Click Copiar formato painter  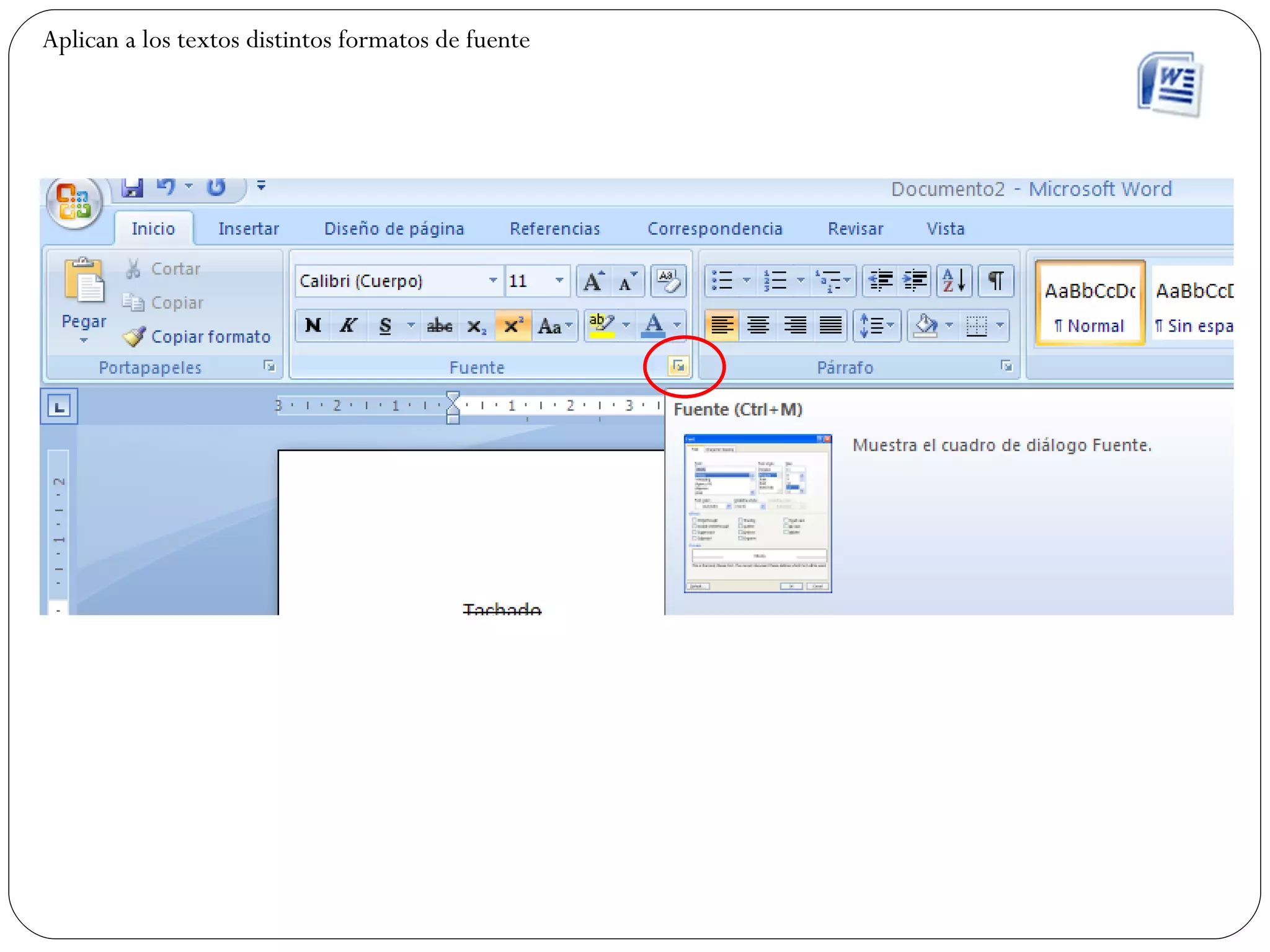pyautogui.click(x=197, y=337)
